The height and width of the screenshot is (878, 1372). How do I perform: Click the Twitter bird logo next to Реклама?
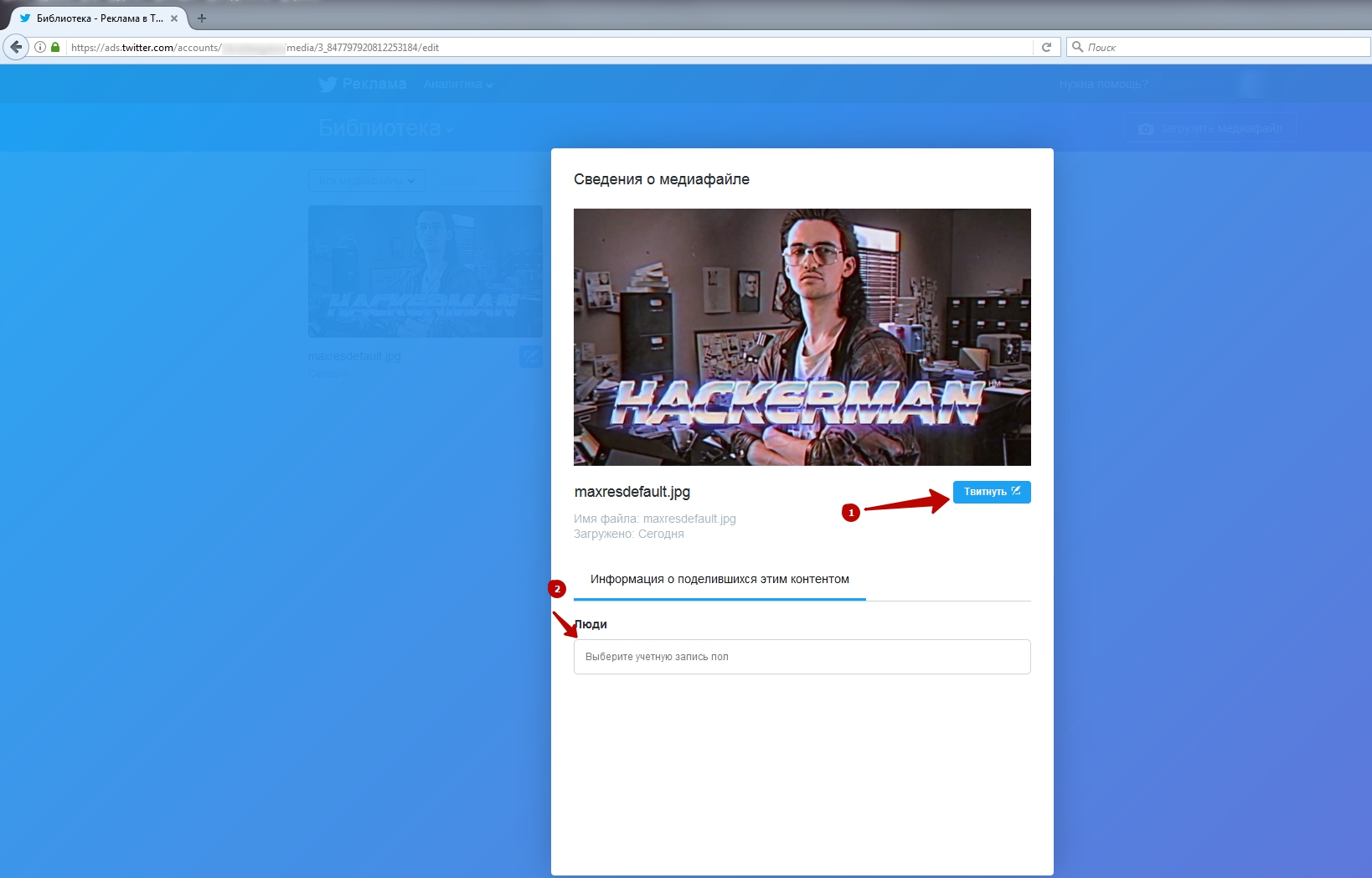click(x=328, y=84)
